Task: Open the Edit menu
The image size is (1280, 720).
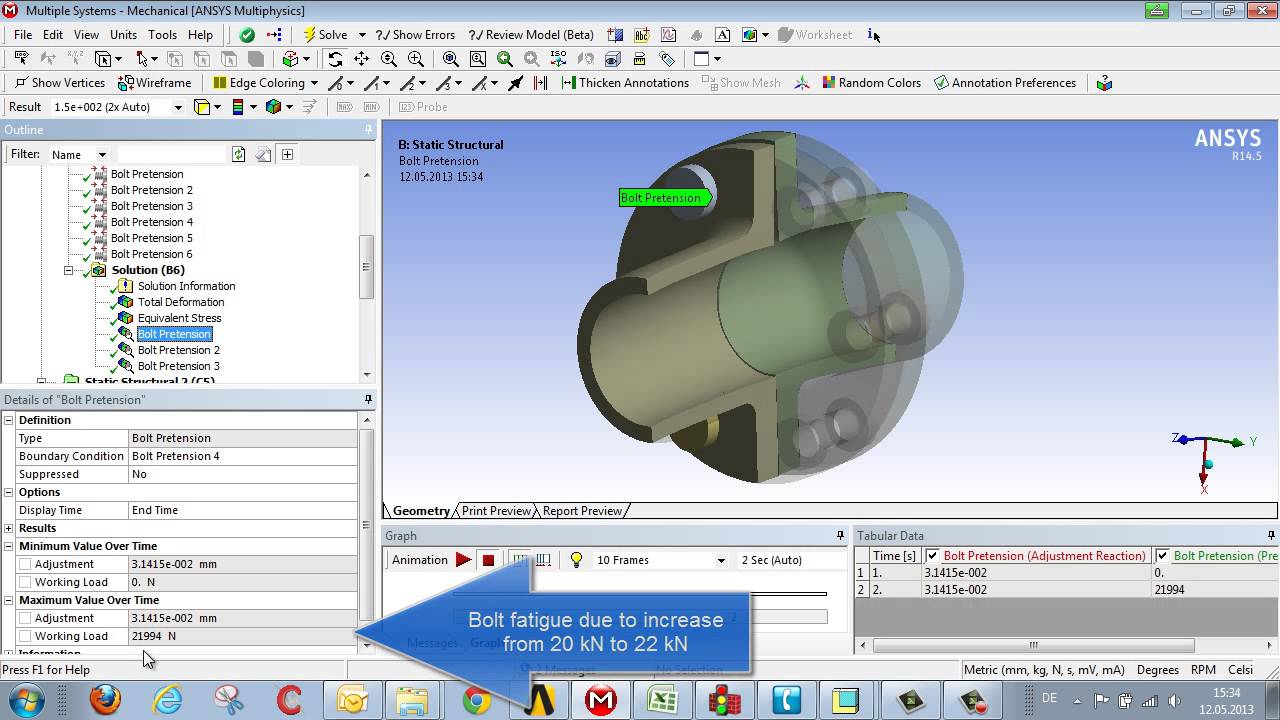Action: click(53, 35)
